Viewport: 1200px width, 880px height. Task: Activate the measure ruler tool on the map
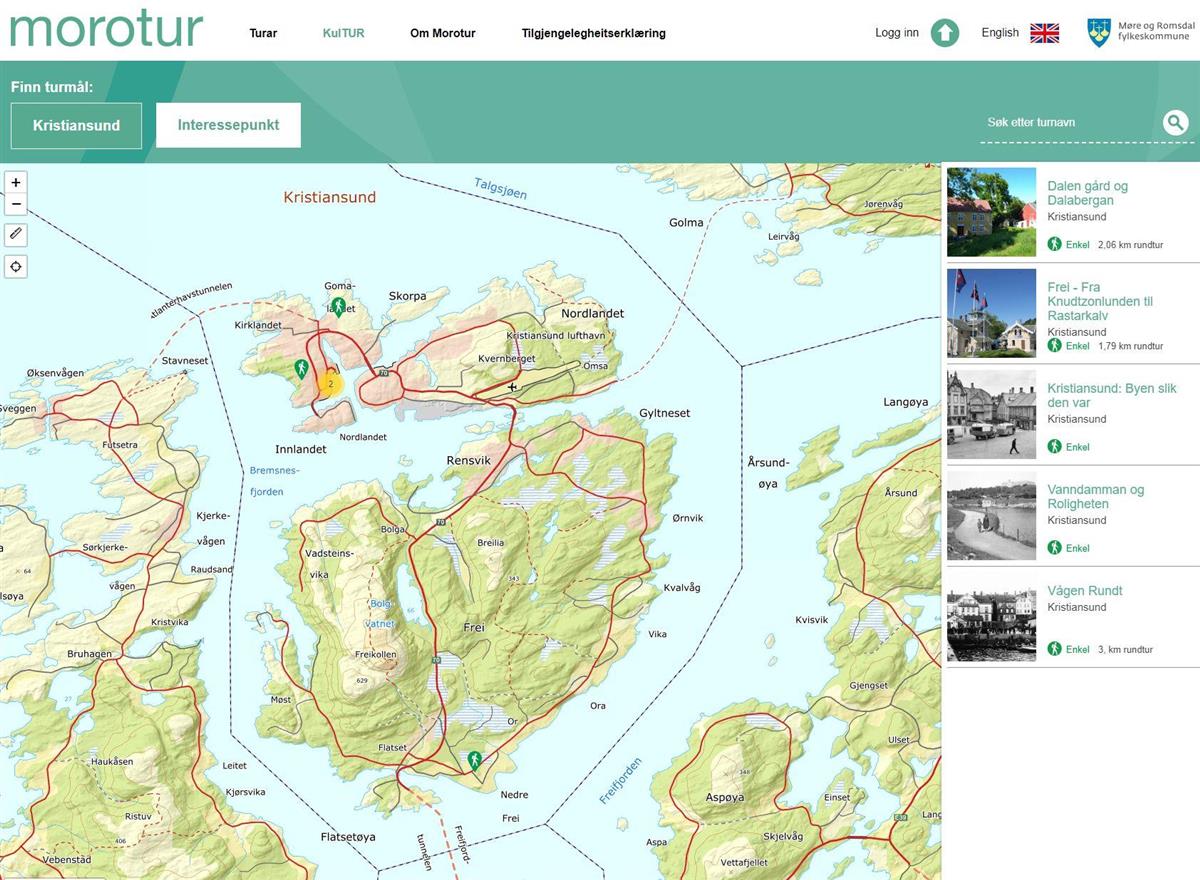click(16, 234)
